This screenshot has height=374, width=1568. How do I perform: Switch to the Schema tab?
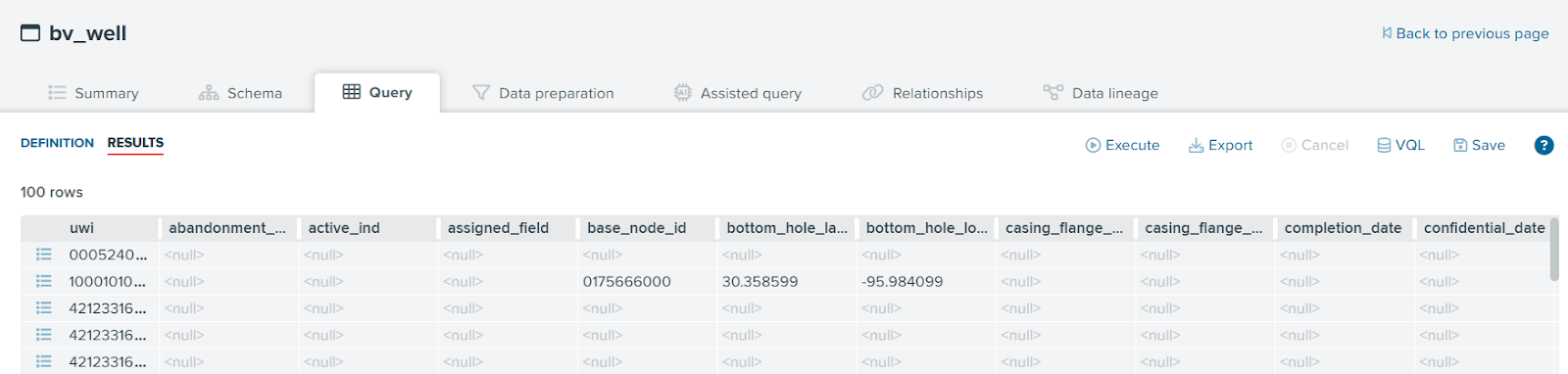(240, 93)
